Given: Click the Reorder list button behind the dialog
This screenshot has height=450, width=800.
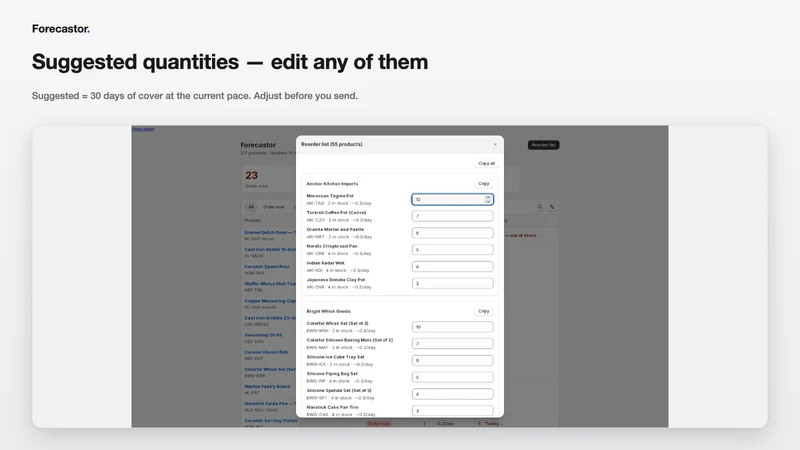Looking at the screenshot, I should click(543, 145).
